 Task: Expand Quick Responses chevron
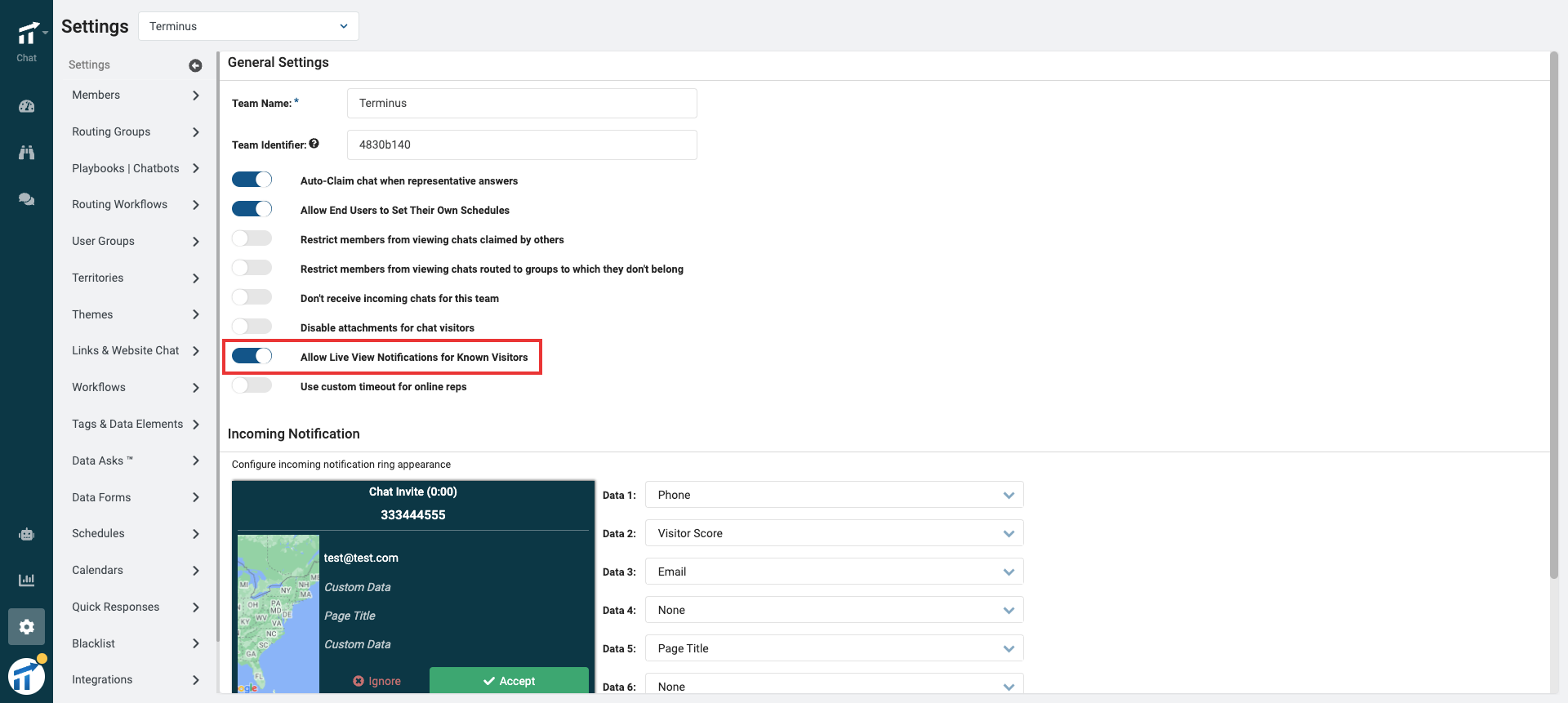coord(196,607)
